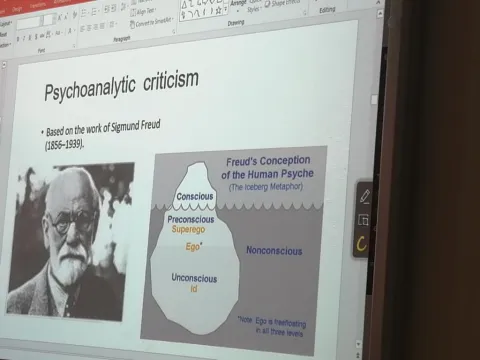Screen dimensions: 480x360
Task: Click the 'Preconscious' label in the iceberg
Action: 191,219
